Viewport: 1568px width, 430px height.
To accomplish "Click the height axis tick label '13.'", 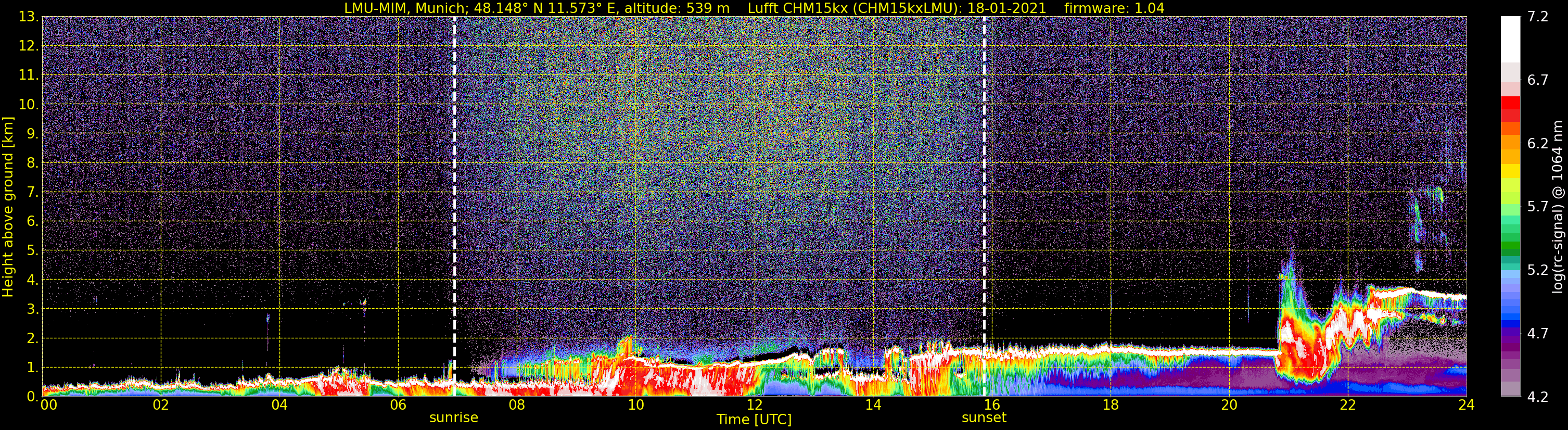I will coord(29,17).
